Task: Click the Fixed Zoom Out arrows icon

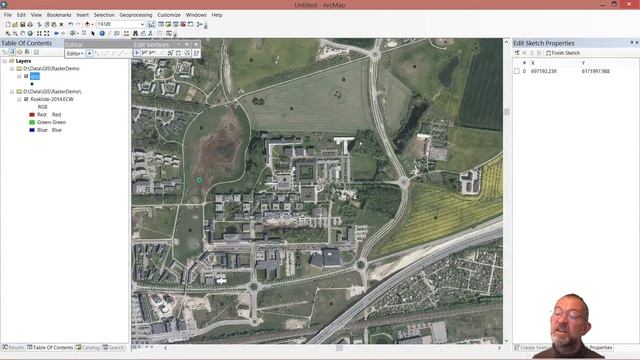Action: 47,33
